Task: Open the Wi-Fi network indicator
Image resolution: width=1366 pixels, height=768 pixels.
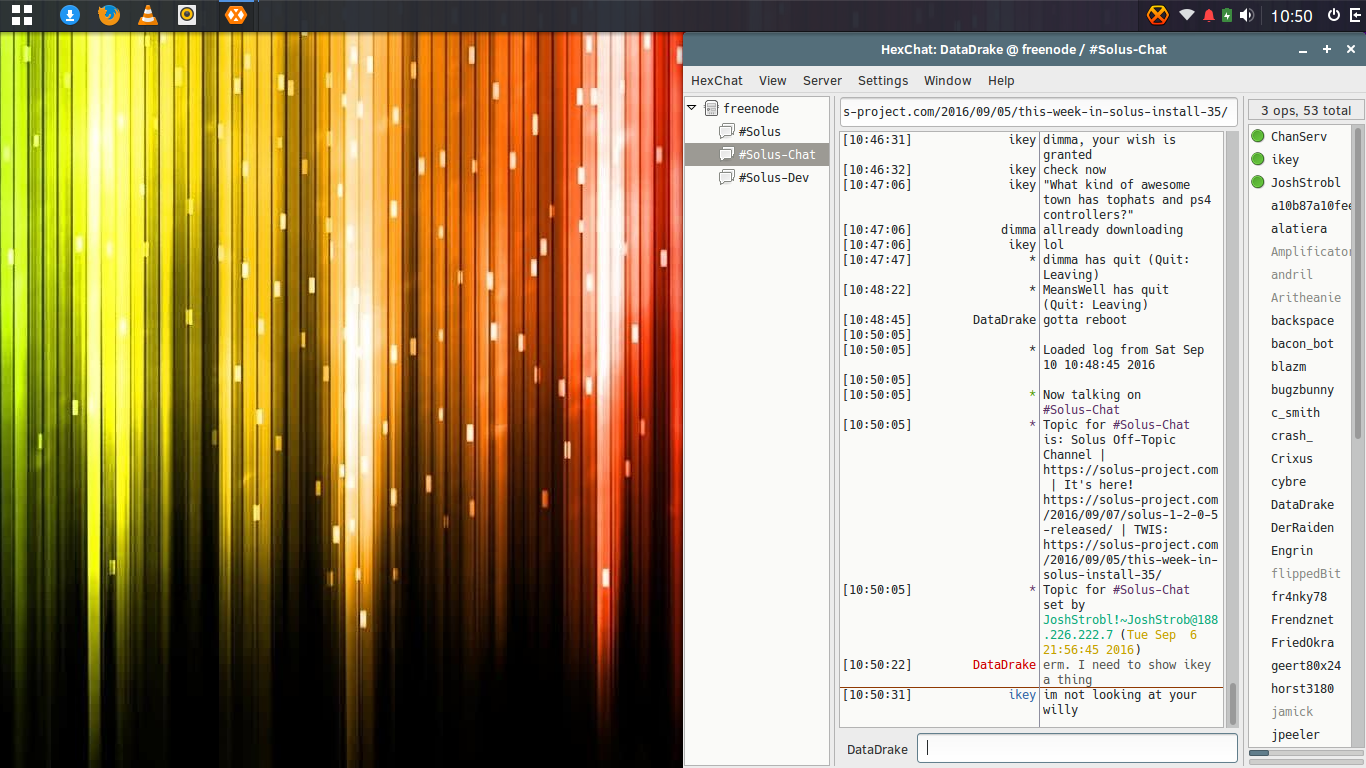Action: coord(1187,15)
